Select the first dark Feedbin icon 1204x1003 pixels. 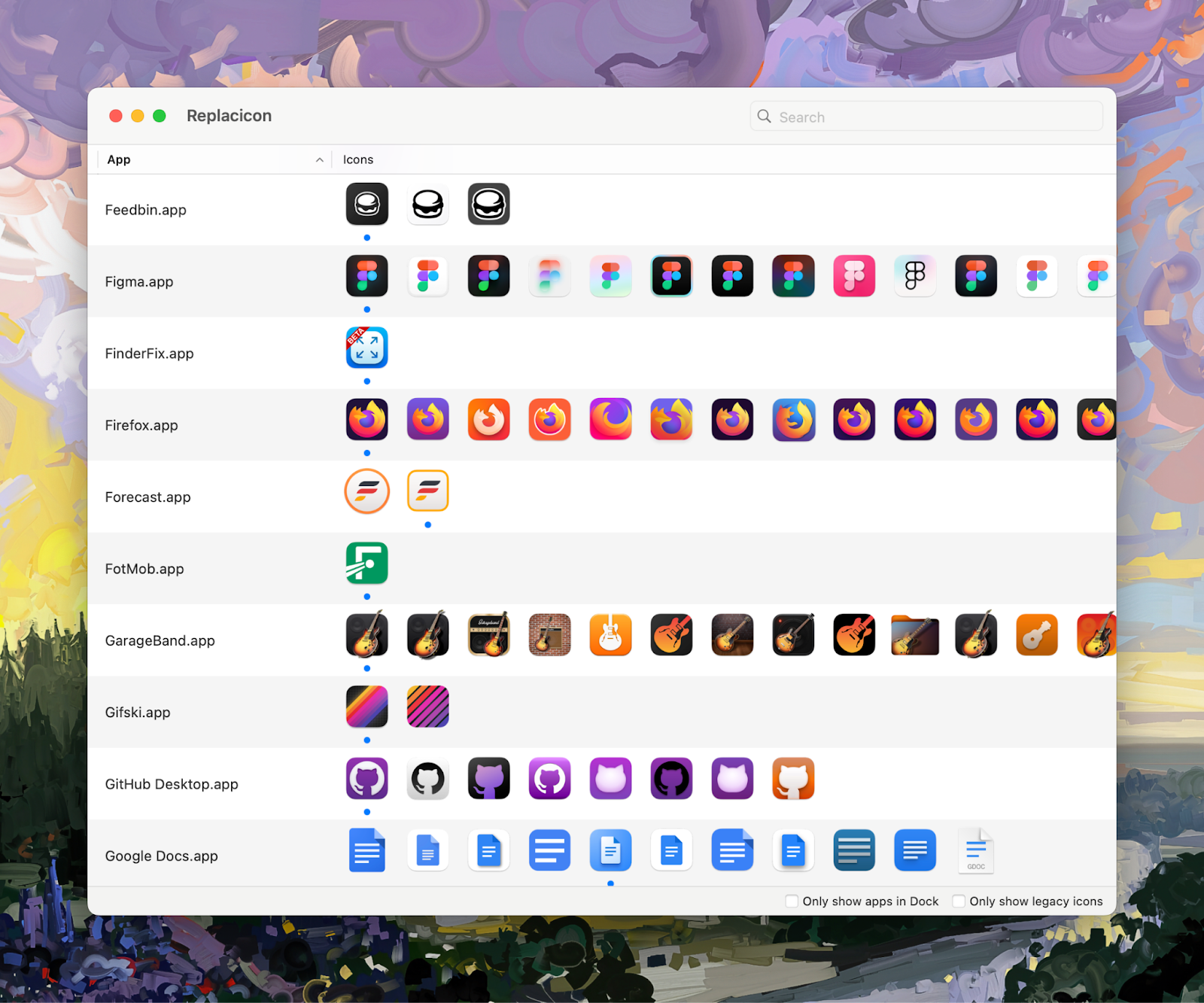tap(367, 204)
